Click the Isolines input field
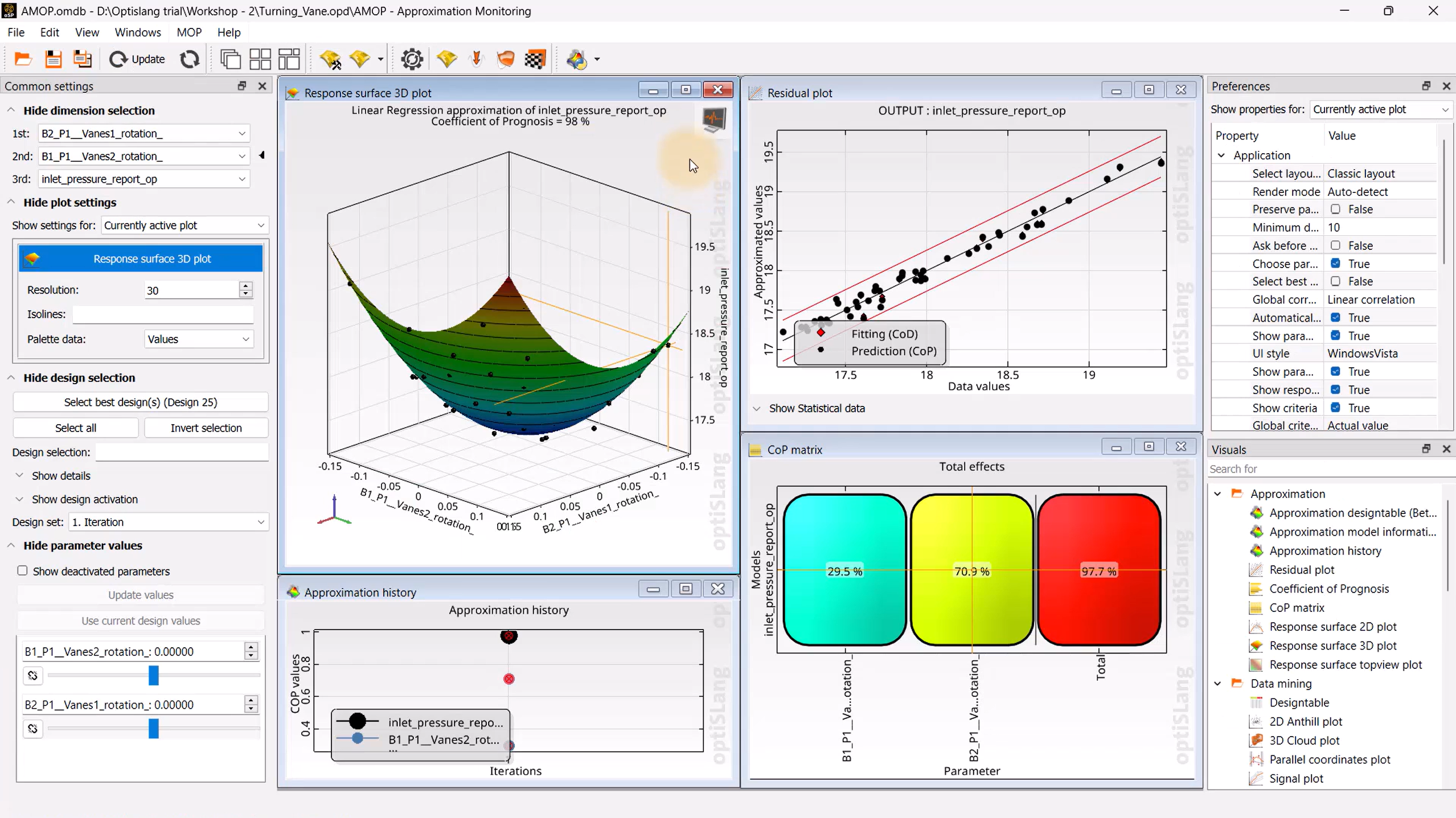This screenshot has width=1456, height=818. coord(163,314)
